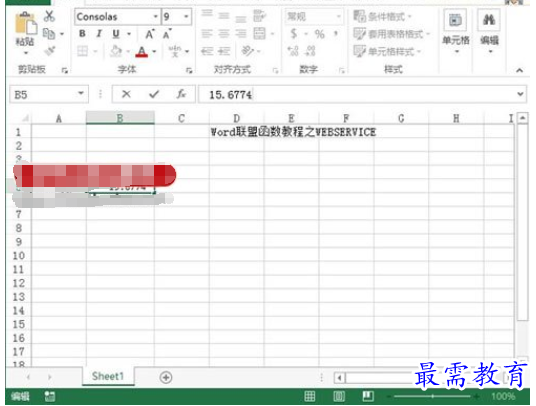
Task: Click the Insert Function fx button
Action: (181, 94)
